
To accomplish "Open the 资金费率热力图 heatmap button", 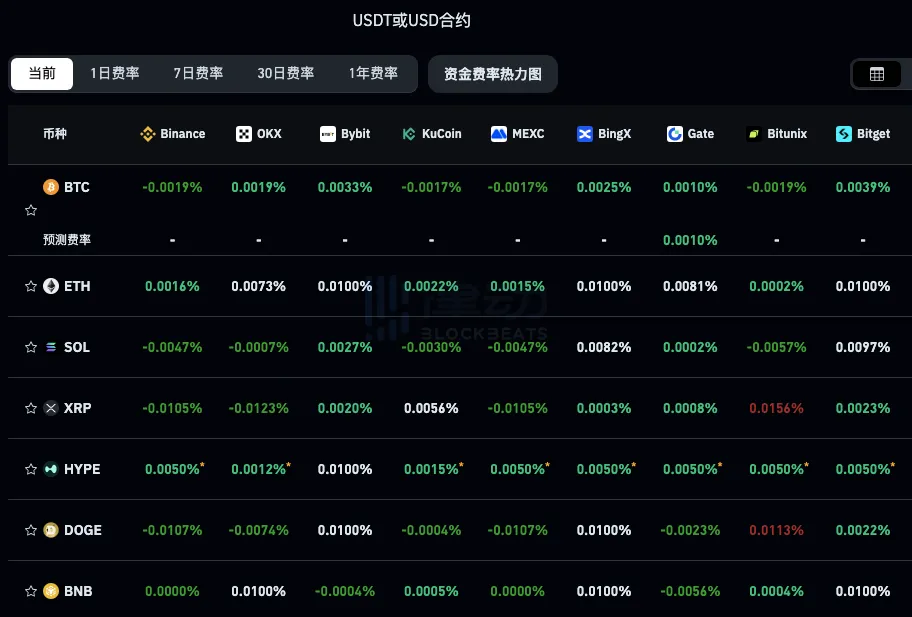I will click(493, 74).
